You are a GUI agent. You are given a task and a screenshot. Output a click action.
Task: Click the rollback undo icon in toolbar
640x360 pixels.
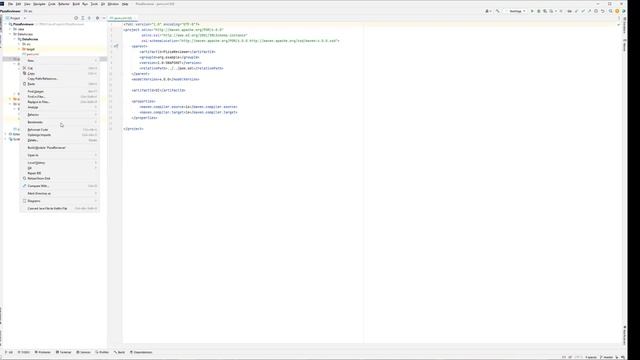tap(602, 11)
